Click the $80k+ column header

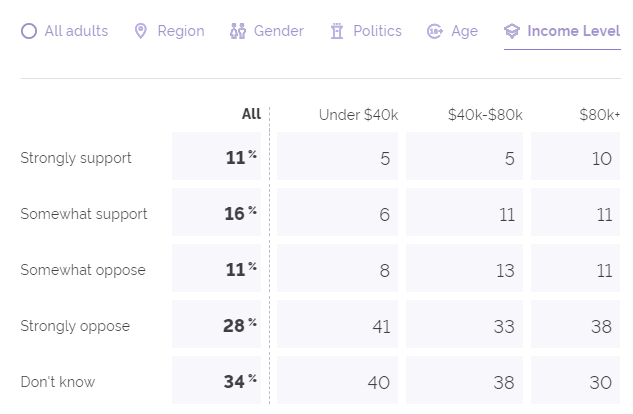tap(599, 114)
